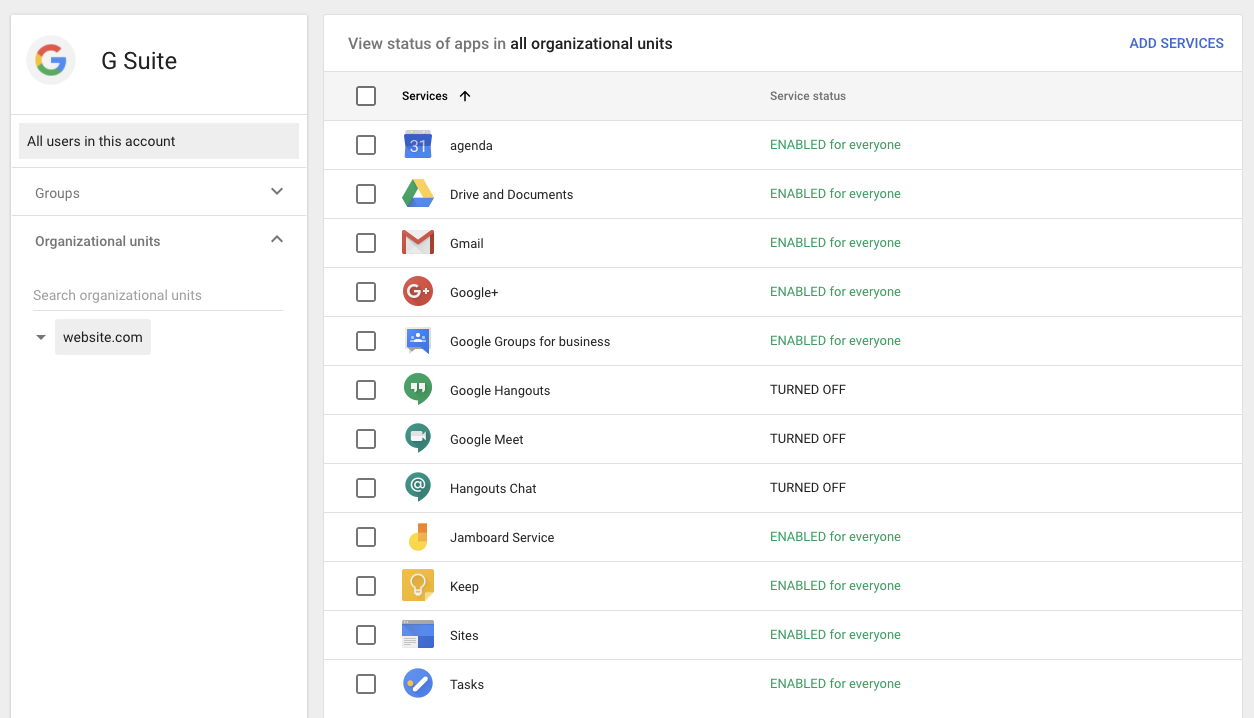Tick the Google Hangouts checkbox
Viewport: 1254px width, 718px height.
pos(366,390)
